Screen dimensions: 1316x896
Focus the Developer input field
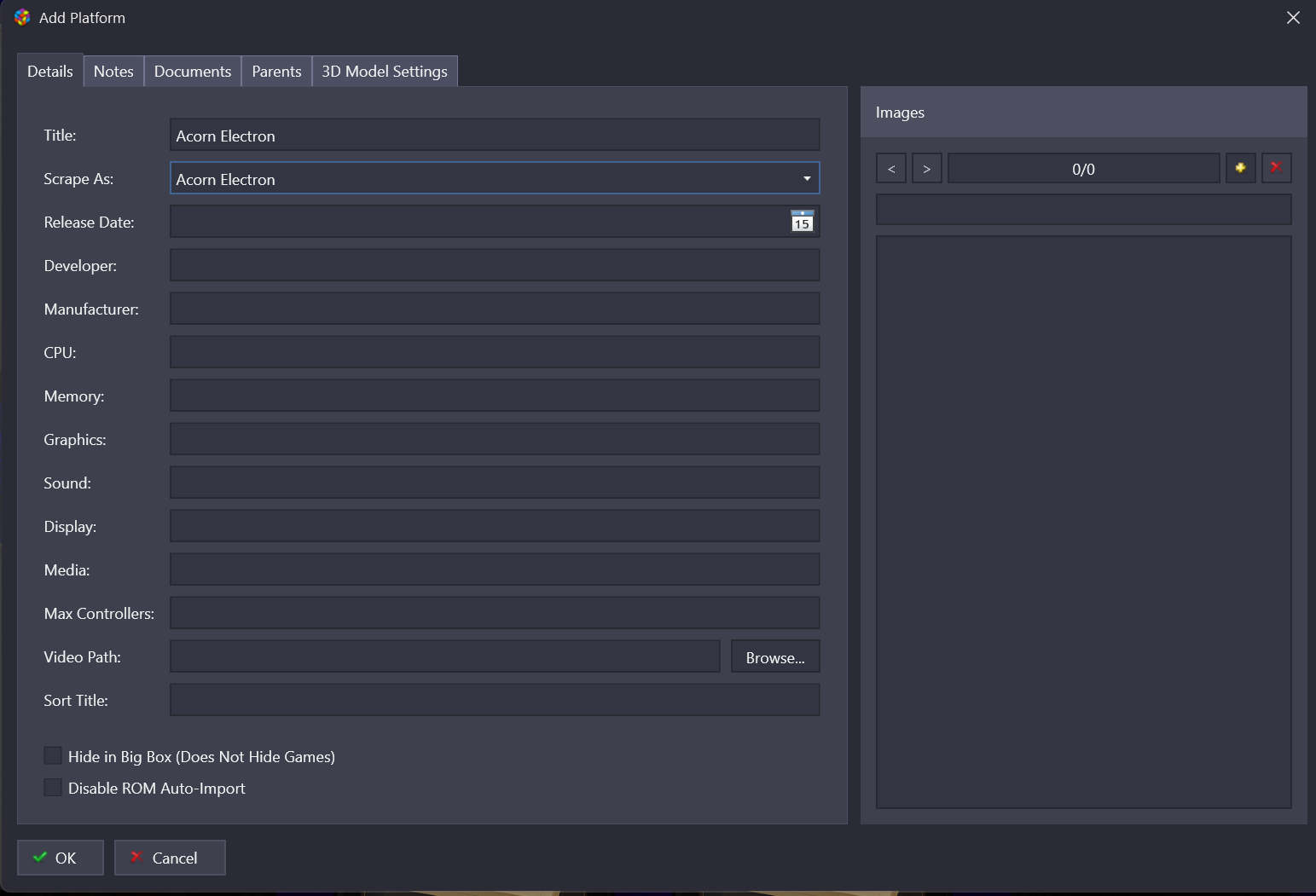pos(494,265)
